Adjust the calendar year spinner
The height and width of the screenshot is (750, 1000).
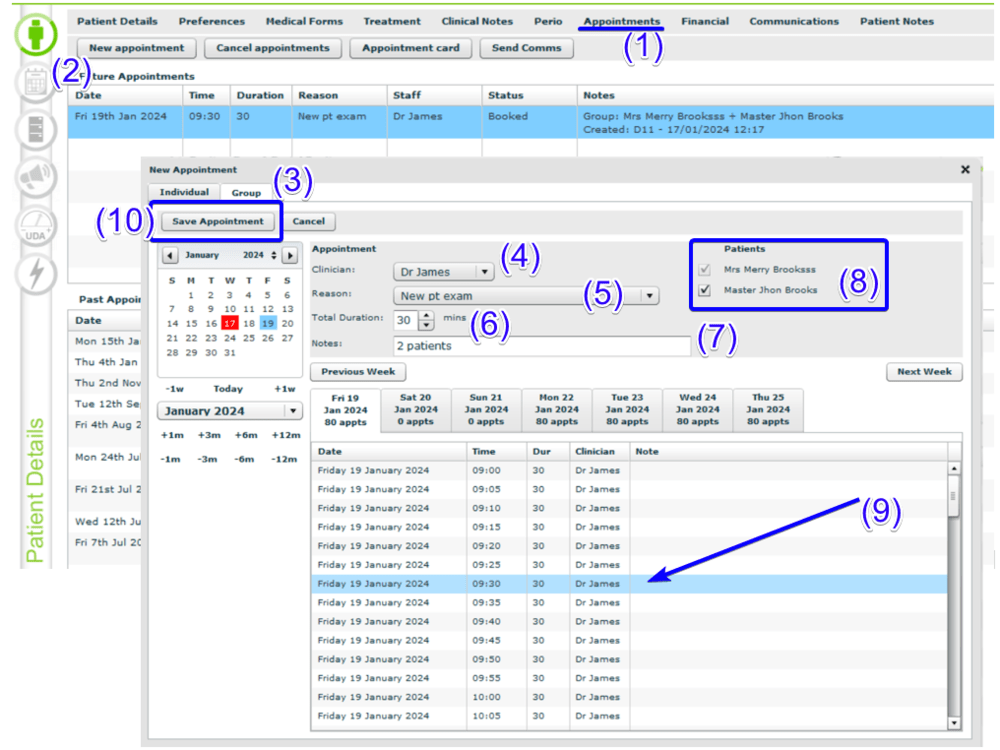coord(274,255)
